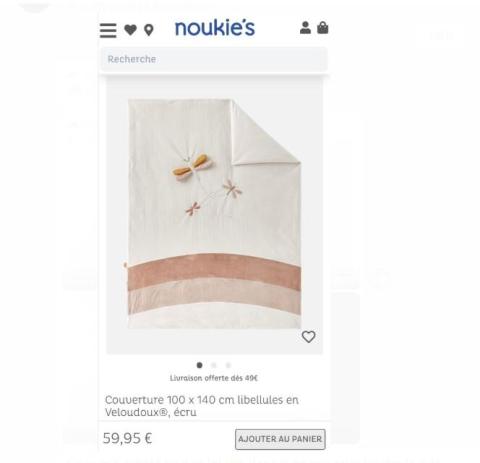Viewport: 480px width, 463px height.
Task: Click the 59,95 € price
Action: 127,438
